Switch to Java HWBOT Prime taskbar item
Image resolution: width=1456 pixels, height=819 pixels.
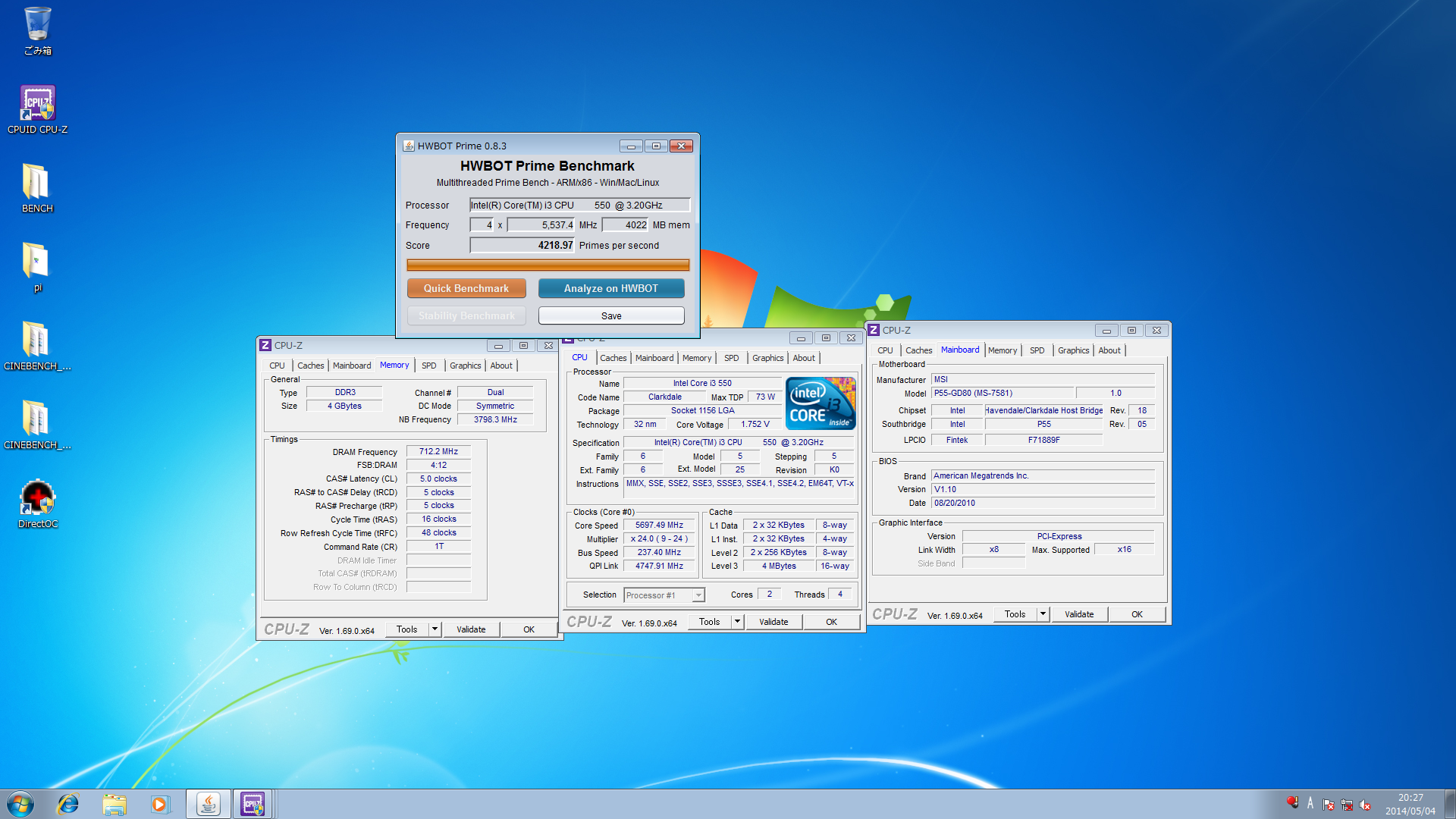[x=208, y=804]
